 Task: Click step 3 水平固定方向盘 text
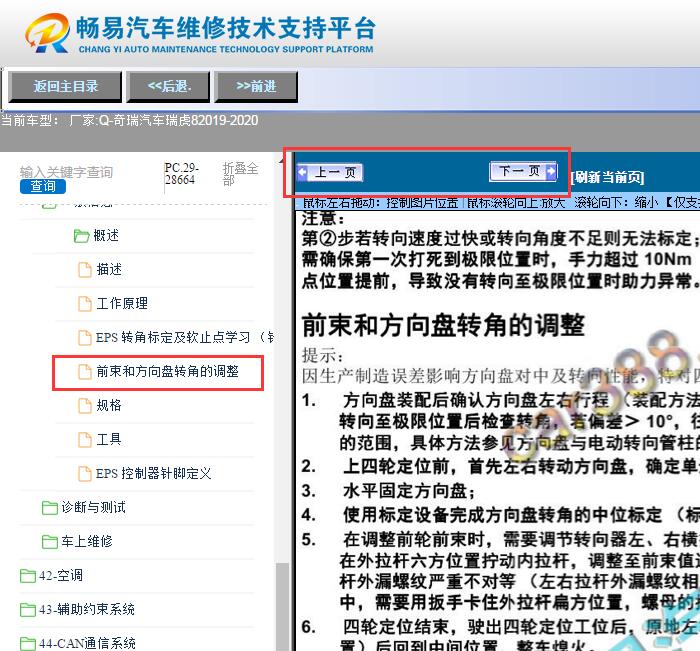(408, 491)
